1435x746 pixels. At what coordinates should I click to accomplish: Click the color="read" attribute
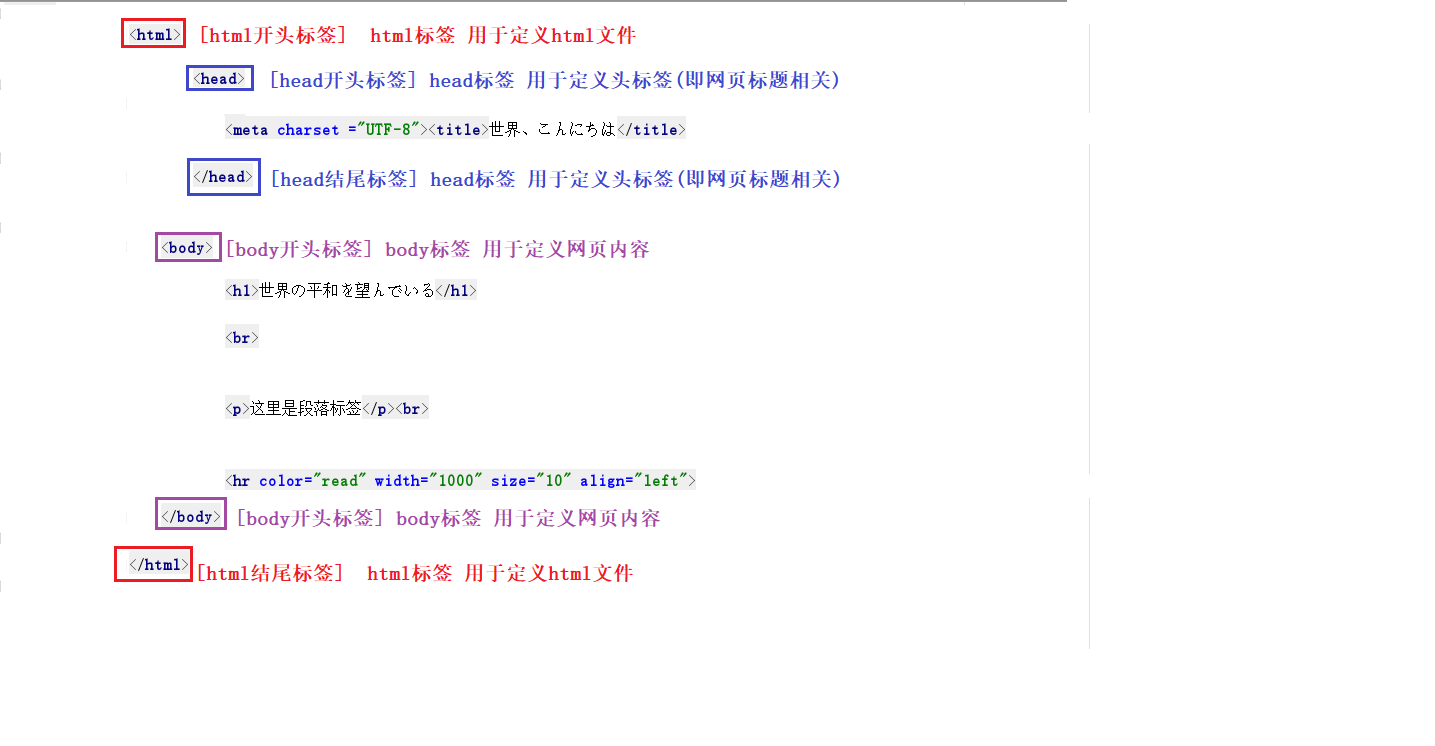313,481
